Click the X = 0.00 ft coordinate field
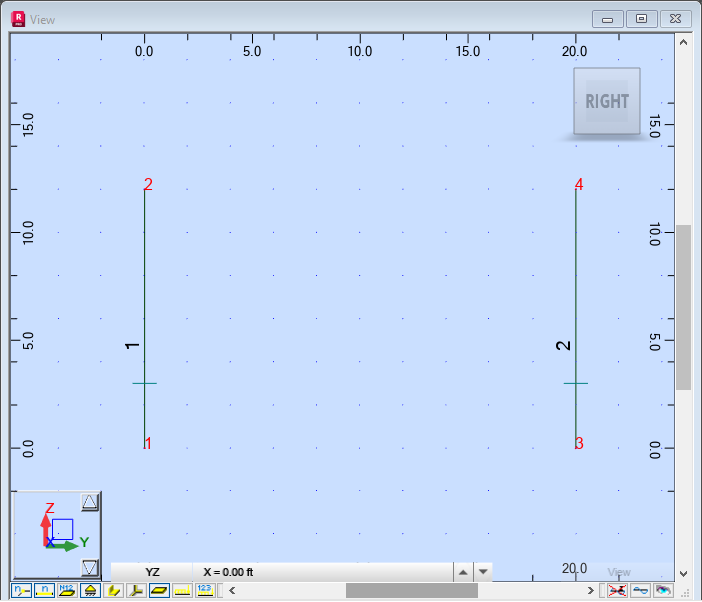The height and width of the screenshot is (602, 702). tap(323, 572)
